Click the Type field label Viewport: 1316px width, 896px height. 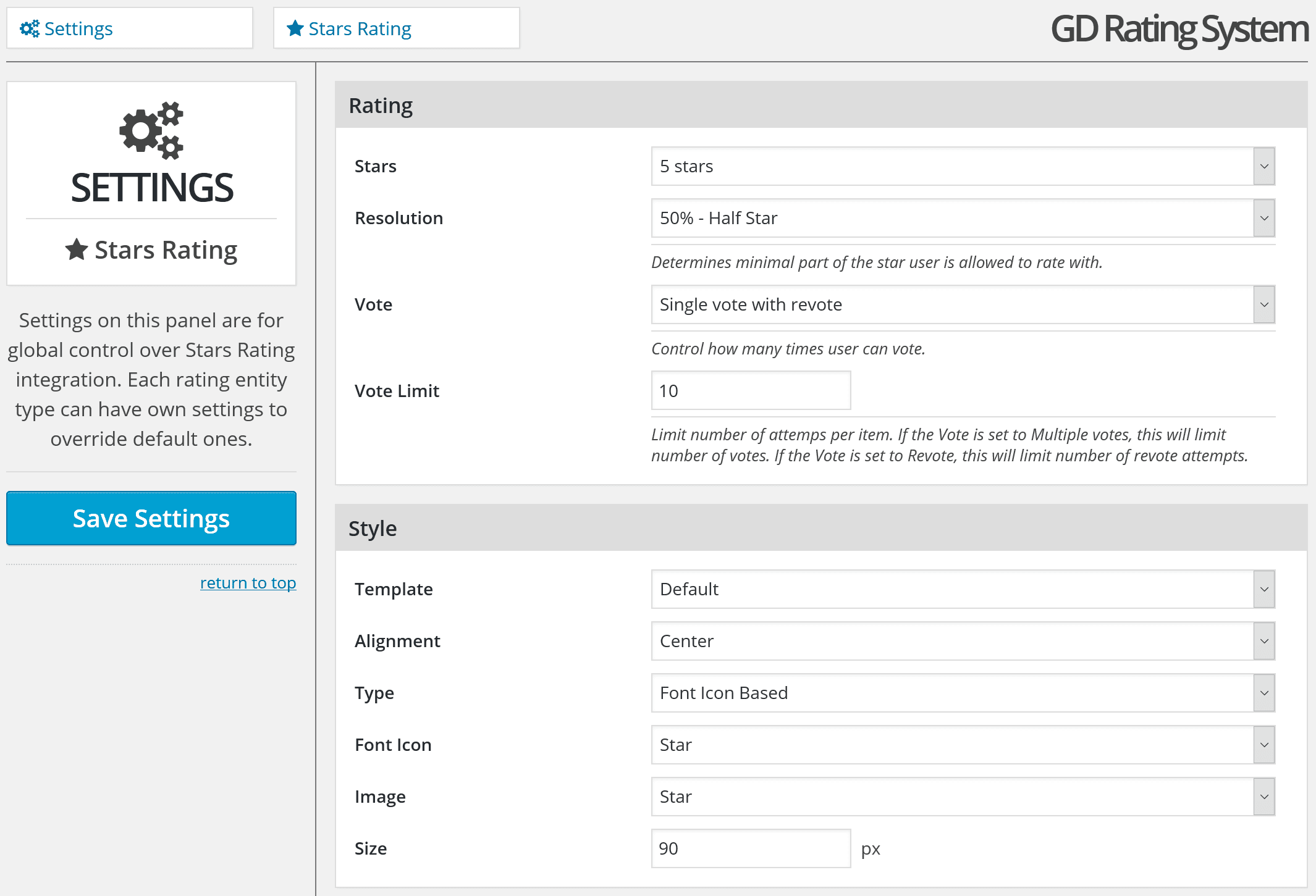[374, 693]
